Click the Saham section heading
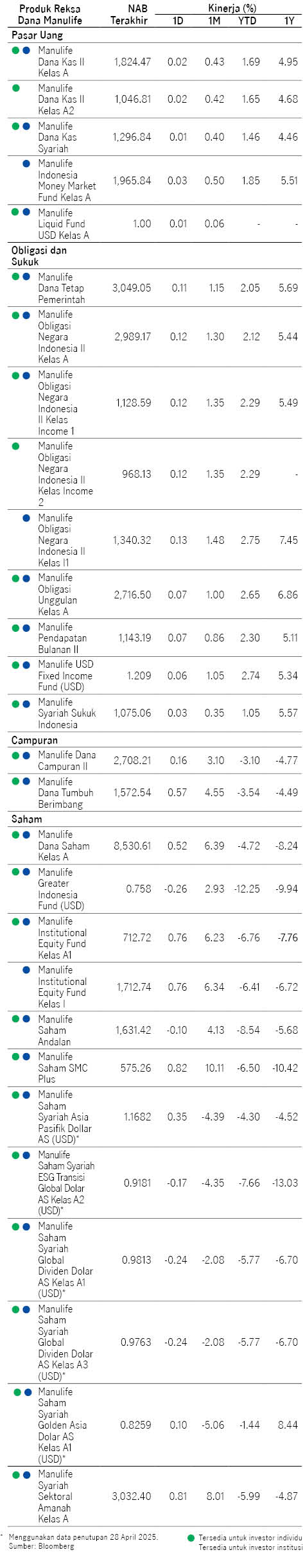This screenshot has width=303, height=1568. tap(26, 819)
